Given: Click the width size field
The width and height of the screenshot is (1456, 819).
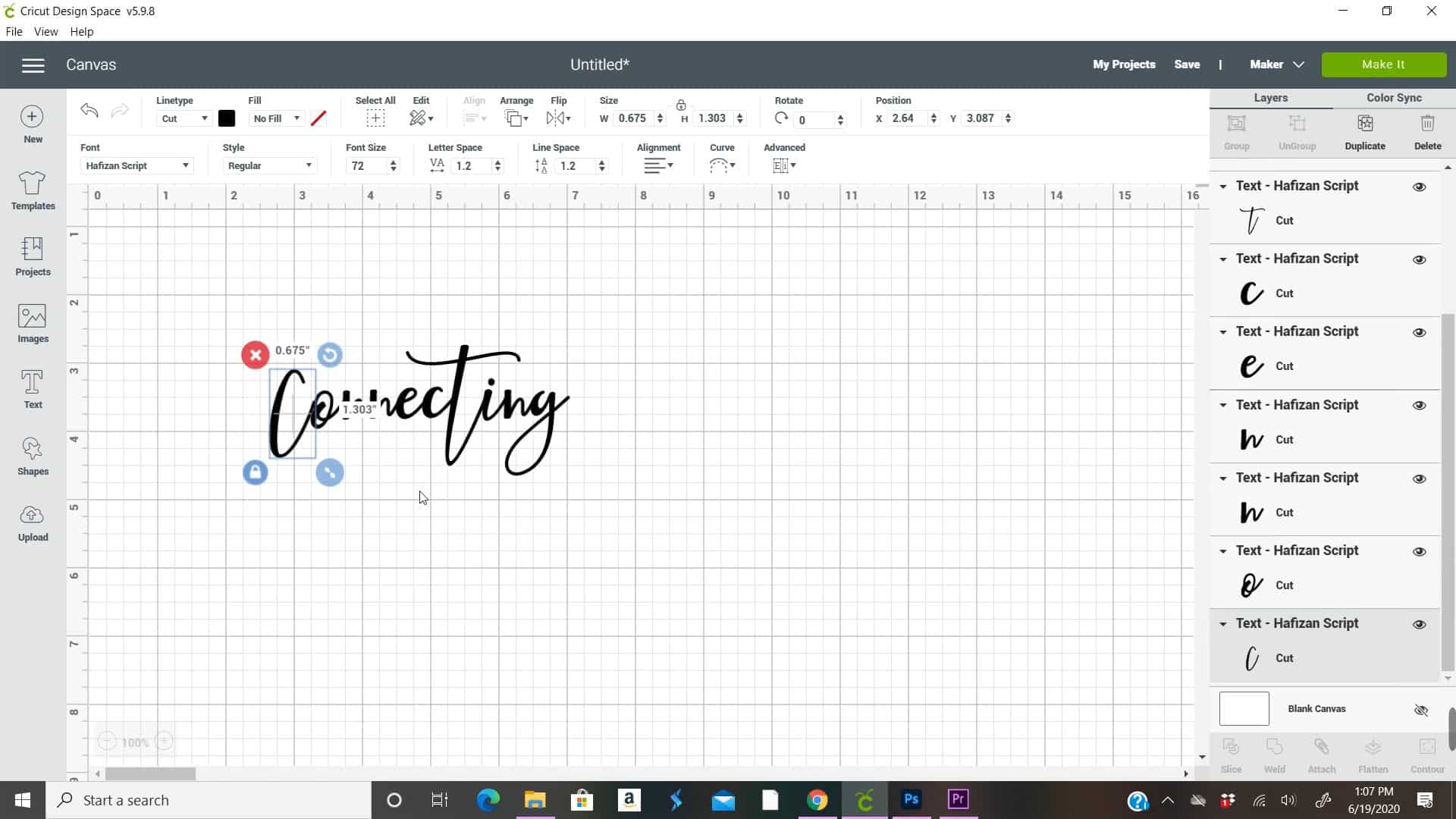Looking at the screenshot, I should [x=633, y=118].
